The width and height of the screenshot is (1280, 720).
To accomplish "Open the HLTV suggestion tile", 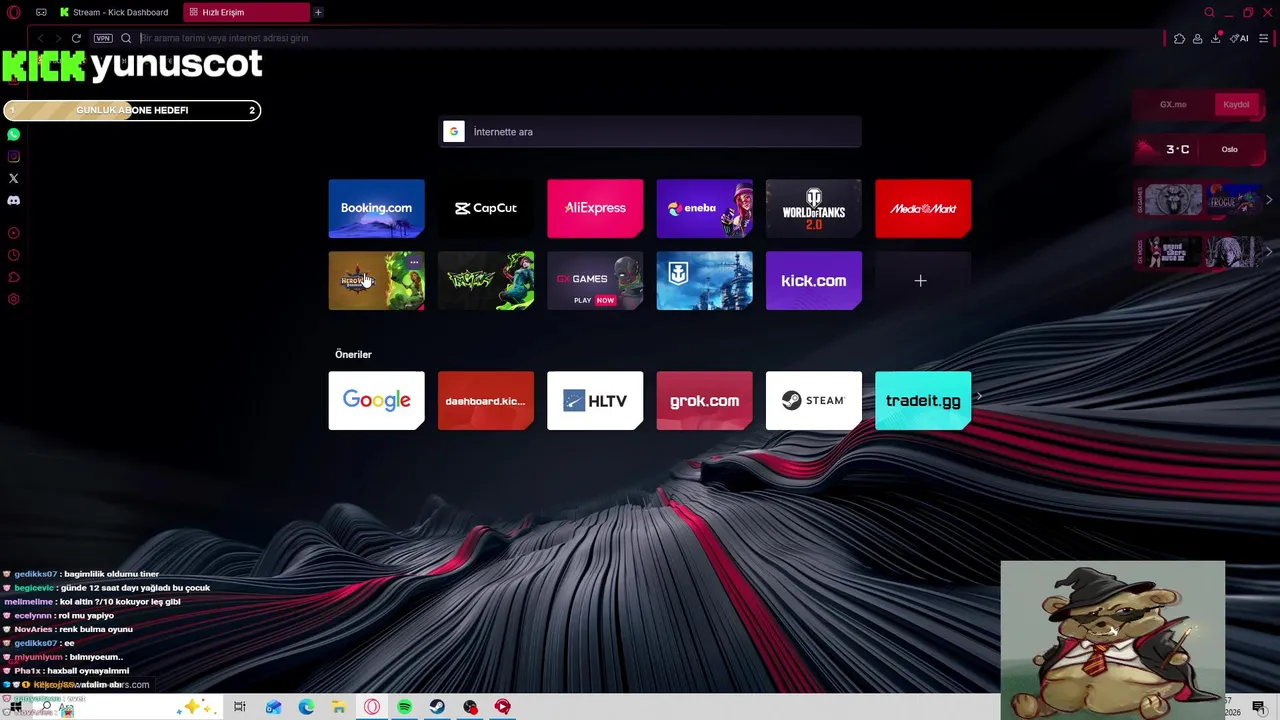I will coord(595,401).
